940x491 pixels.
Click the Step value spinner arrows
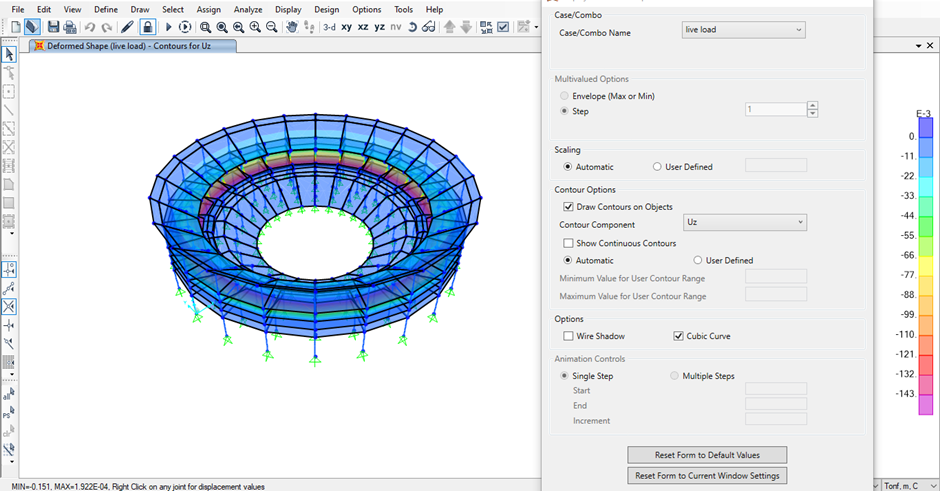coord(812,109)
